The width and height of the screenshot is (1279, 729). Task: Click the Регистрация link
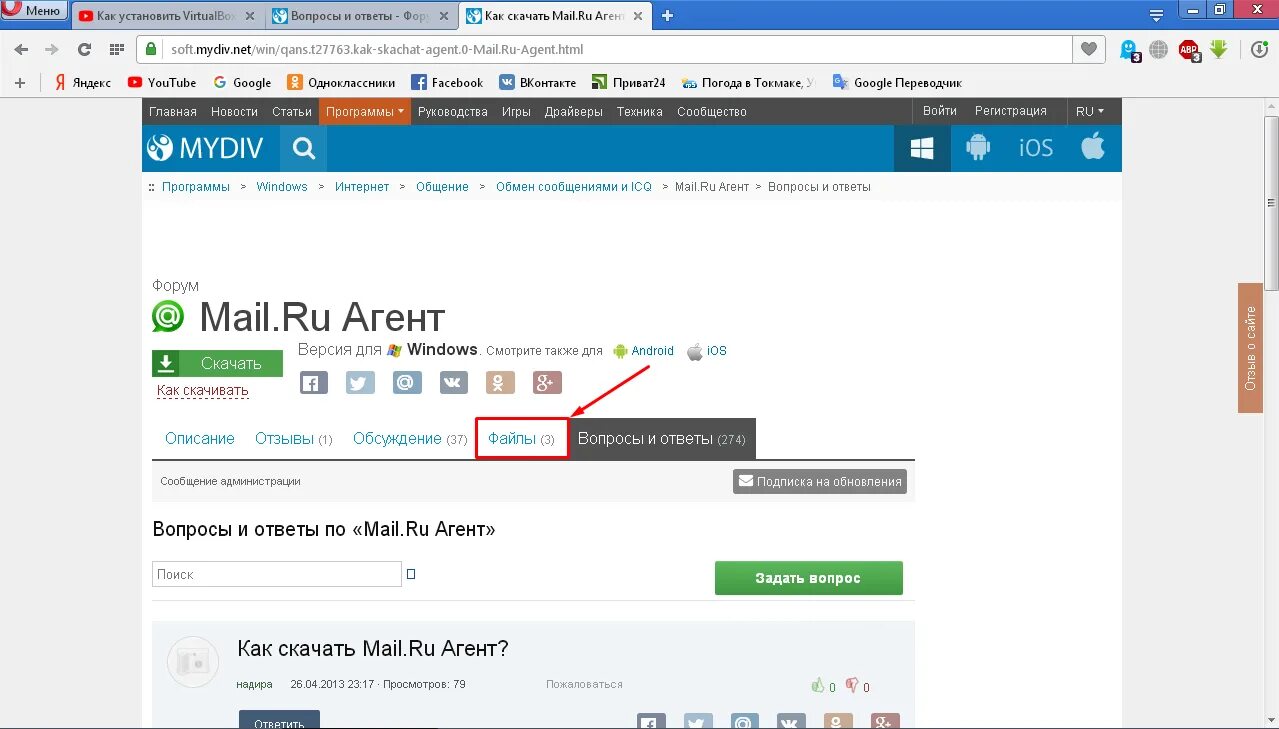pyautogui.click(x=1011, y=111)
